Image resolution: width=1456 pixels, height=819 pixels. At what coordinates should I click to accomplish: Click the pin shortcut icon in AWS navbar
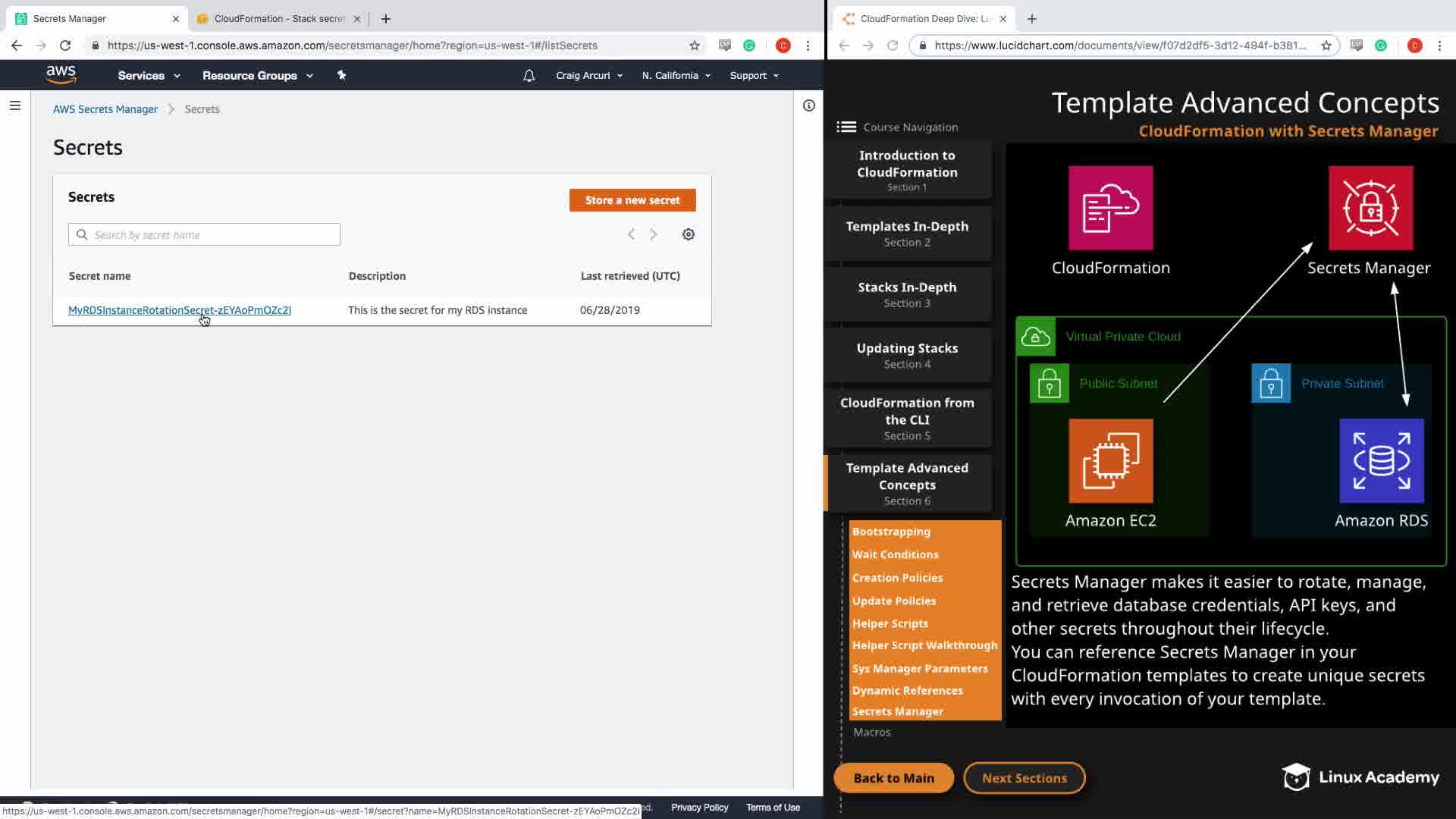341,75
